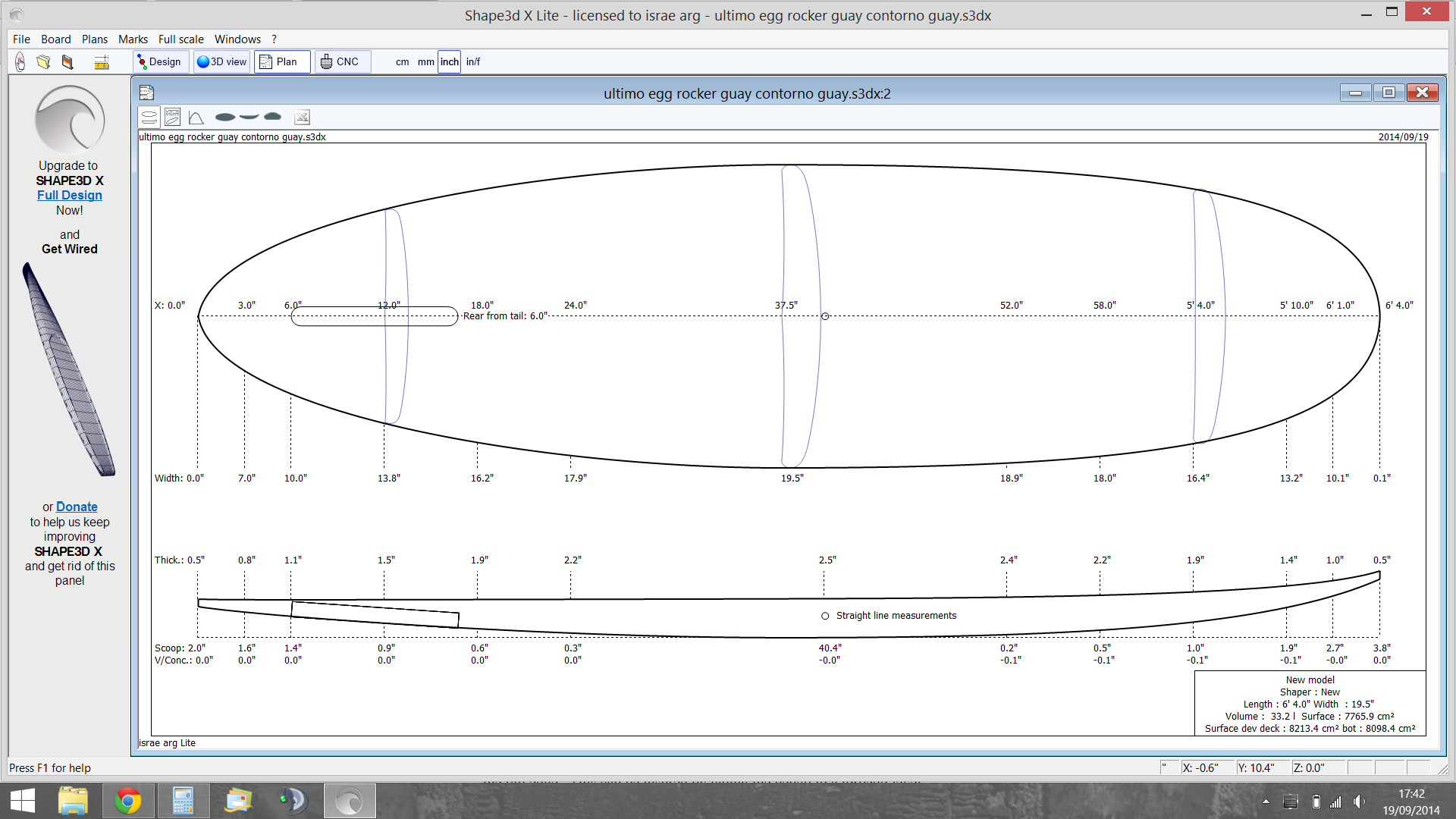Viewport: 1456px width, 819px height.
Task: Click the Full Design upgrade link
Action: click(x=69, y=195)
